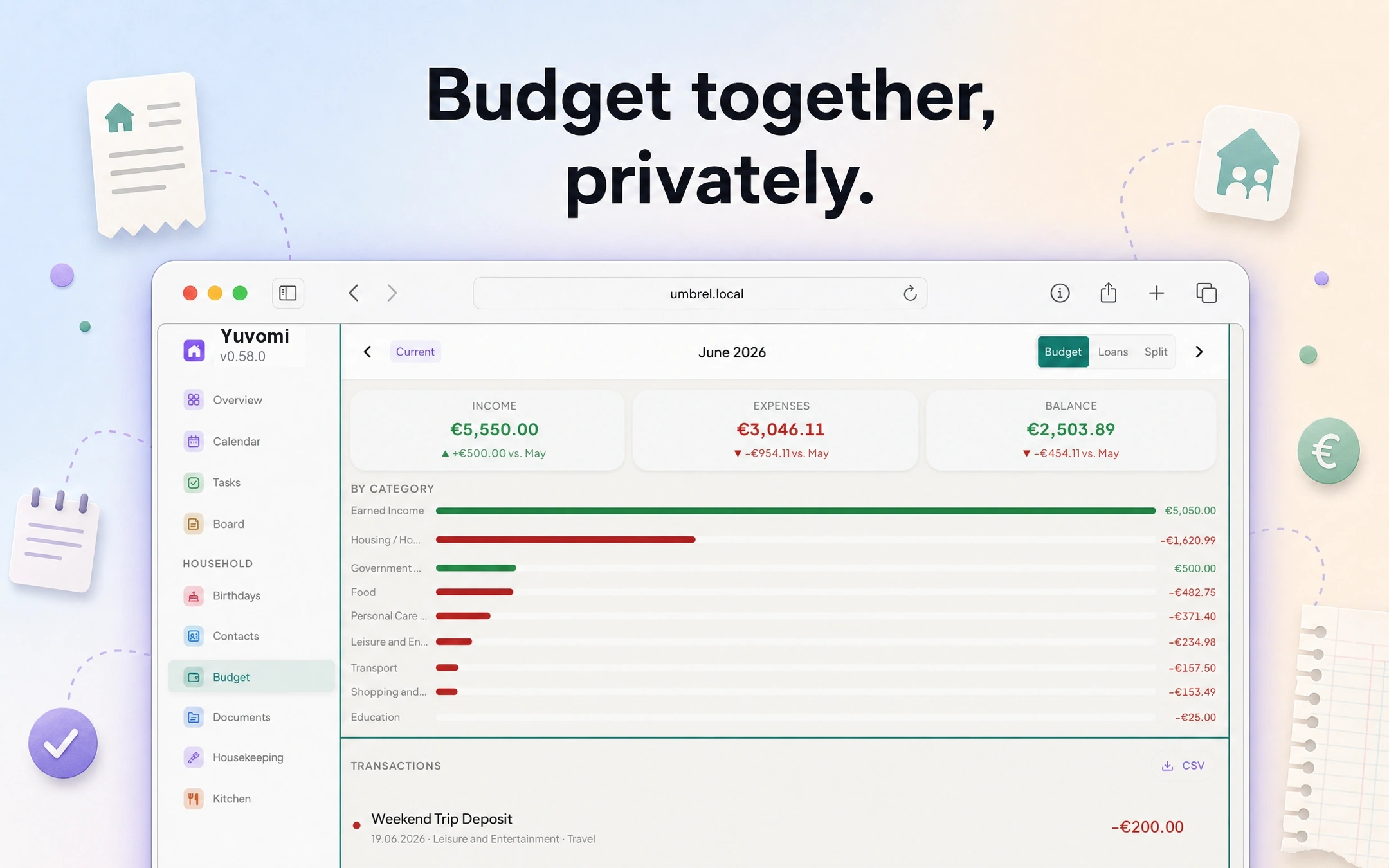The width and height of the screenshot is (1389, 868).
Task: Open the Board sidebar icon
Action: pos(194,524)
